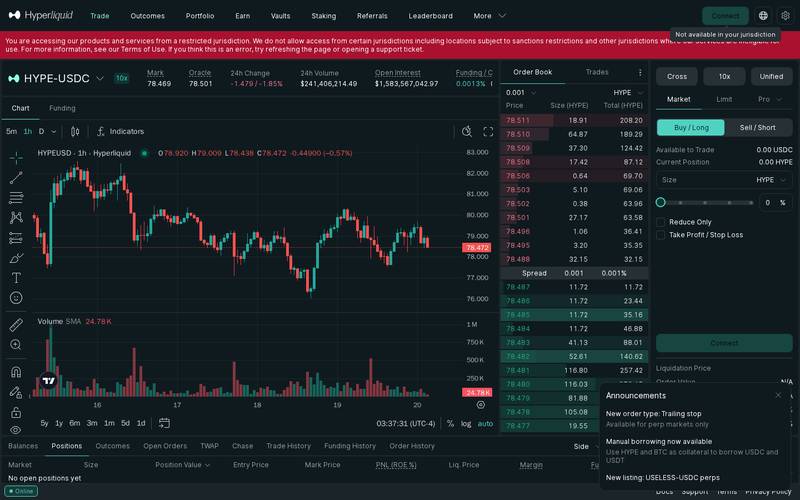Switch to the Funding tab
Image resolution: width=800 pixels, height=500 pixels.
(62, 108)
